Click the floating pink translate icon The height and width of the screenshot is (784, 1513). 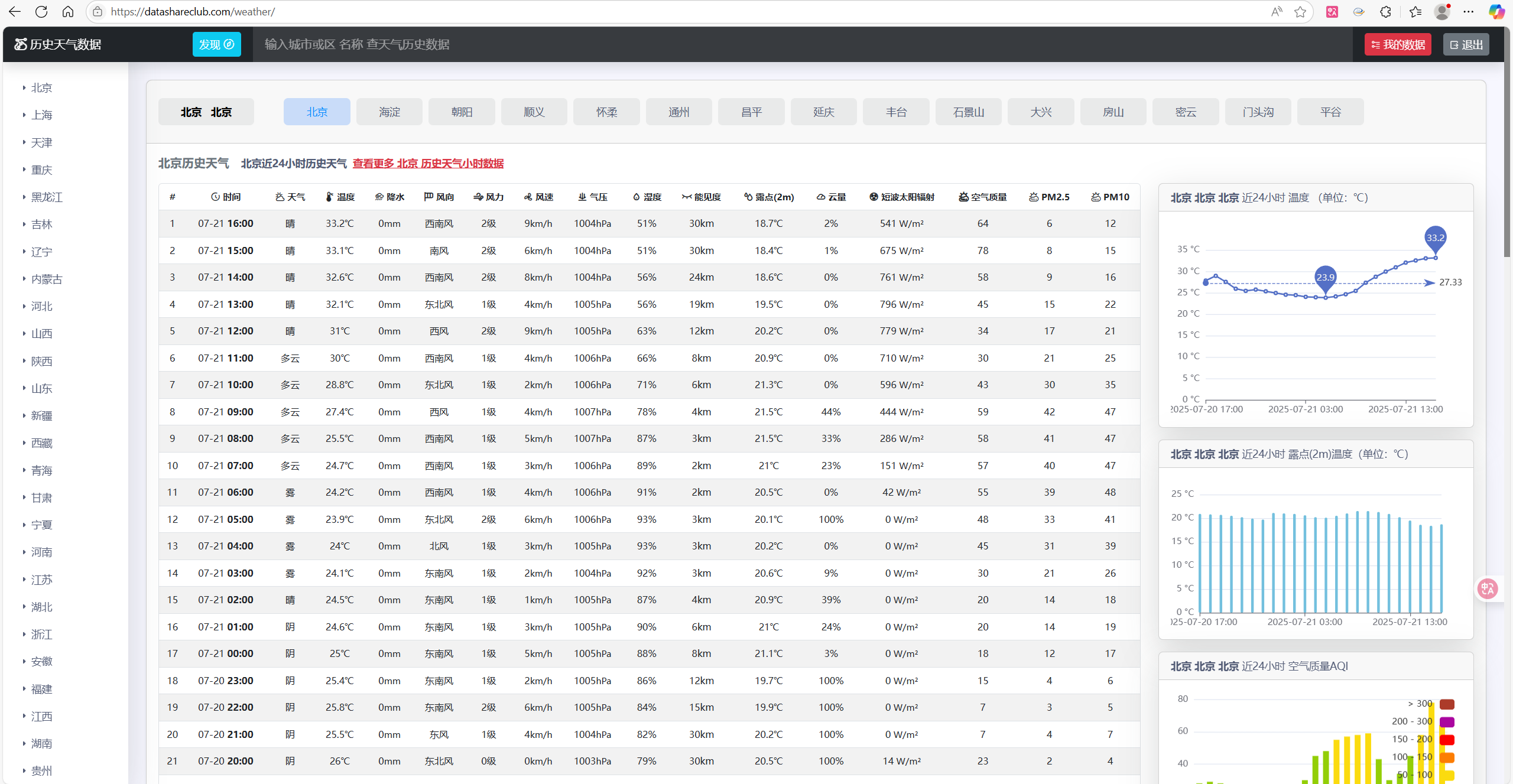[1487, 588]
